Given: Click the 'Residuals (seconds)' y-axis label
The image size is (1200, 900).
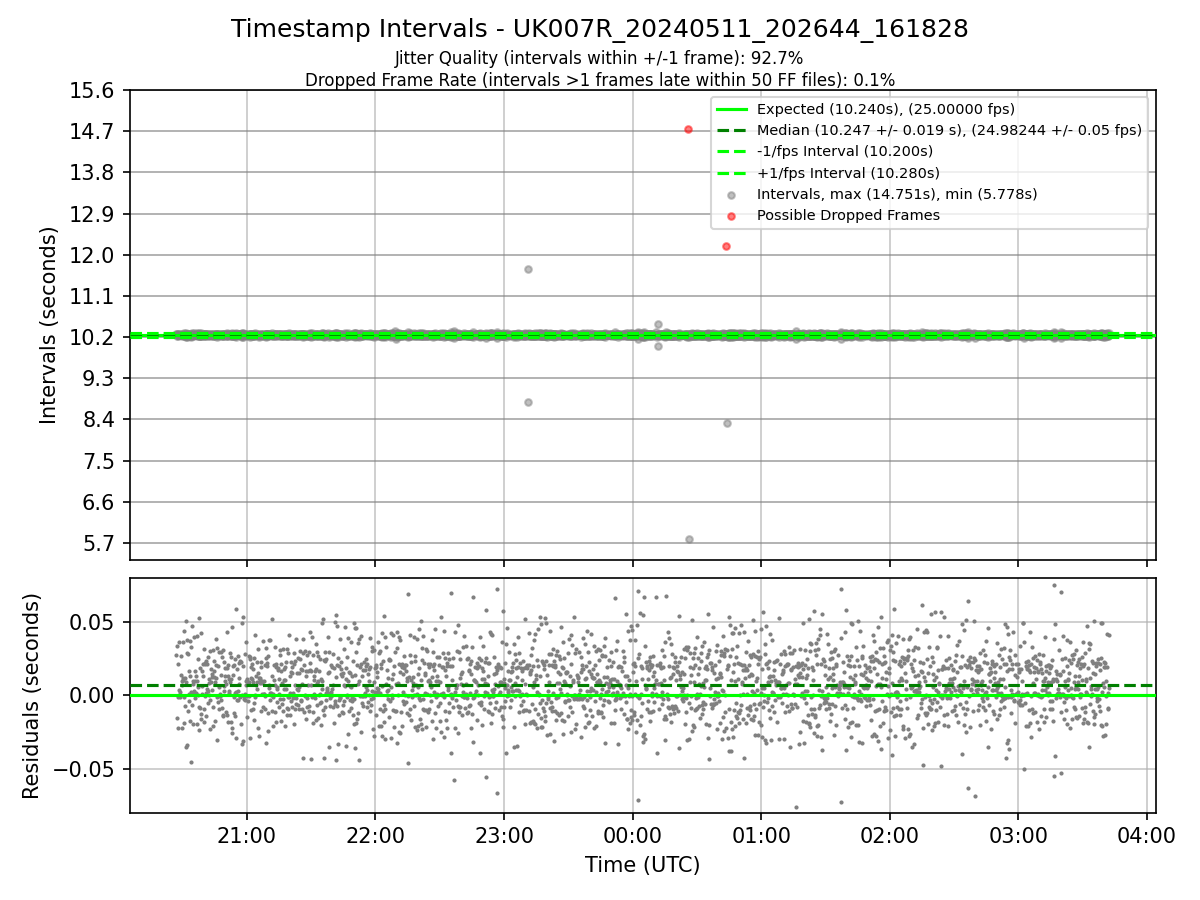Looking at the screenshot, I should [32, 696].
